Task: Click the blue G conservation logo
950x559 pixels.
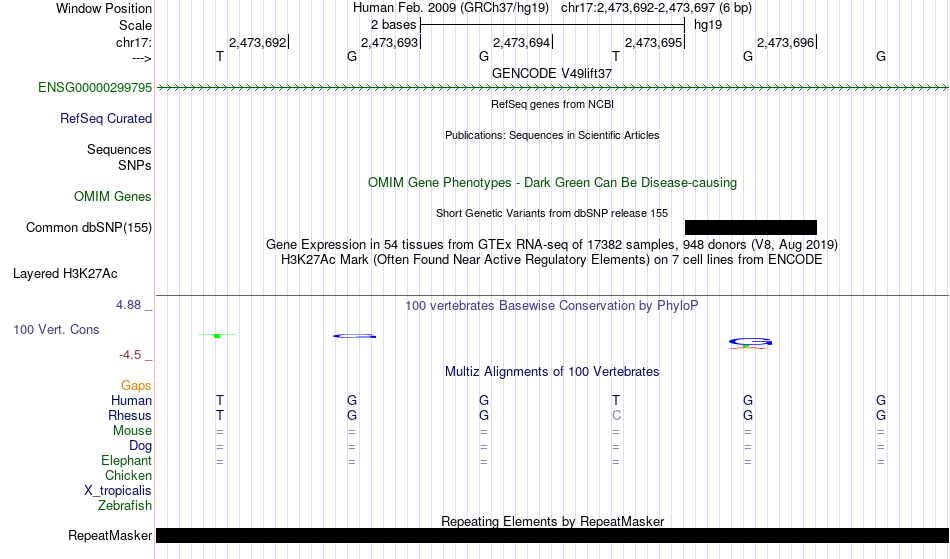Action: pyautogui.click(x=750, y=342)
